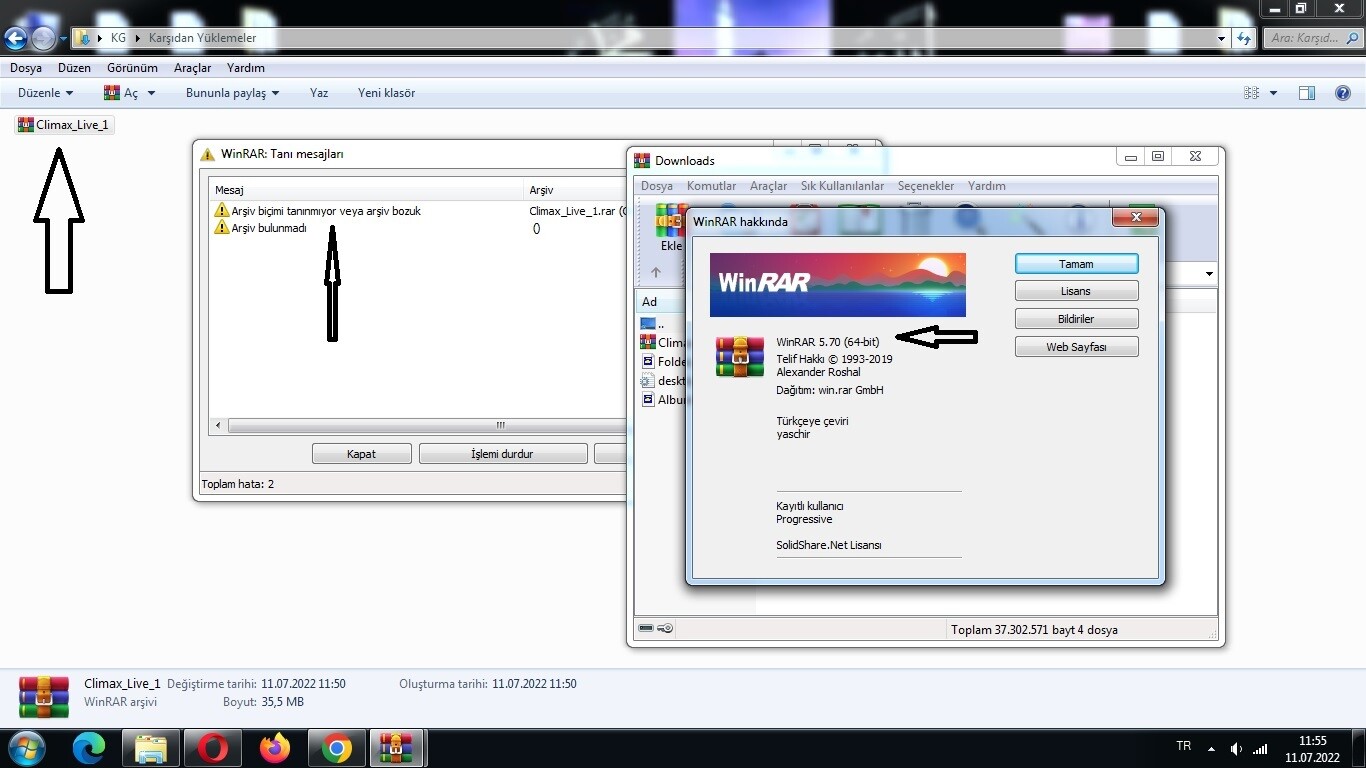Open Explorer's Yardım menu
This screenshot has height=773, width=1366.
click(x=245, y=68)
